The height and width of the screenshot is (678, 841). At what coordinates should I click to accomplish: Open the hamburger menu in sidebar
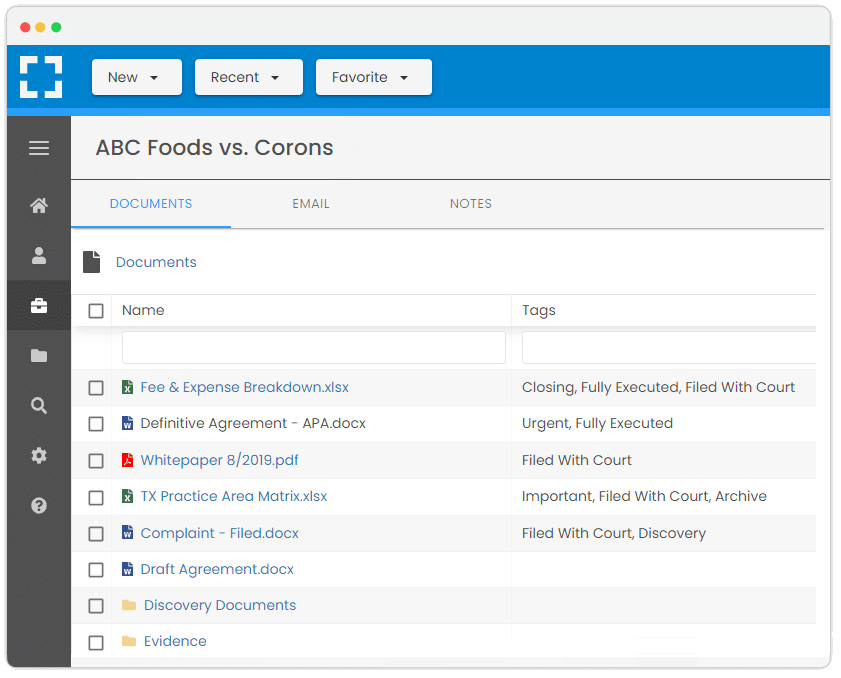pos(39,148)
